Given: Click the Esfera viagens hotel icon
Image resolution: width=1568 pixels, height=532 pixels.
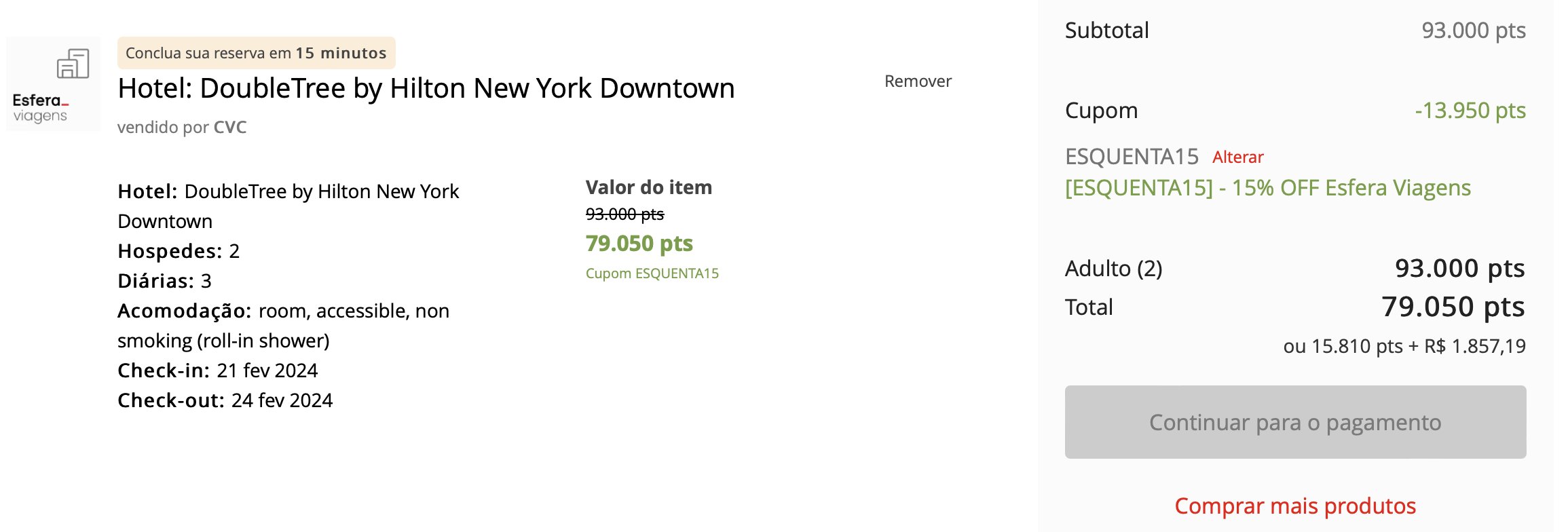Looking at the screenshot, I should pyautogui.click(x=73, y=64).
